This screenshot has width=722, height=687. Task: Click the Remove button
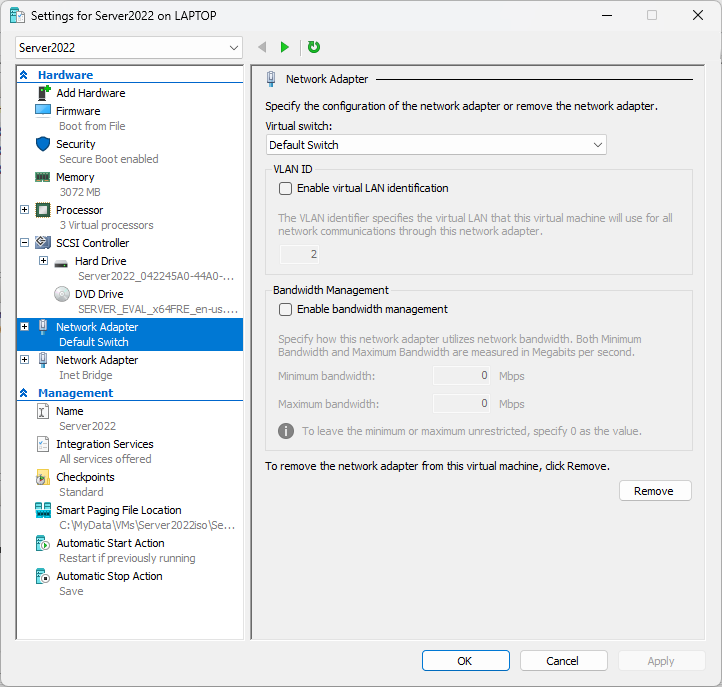(654, 491)
